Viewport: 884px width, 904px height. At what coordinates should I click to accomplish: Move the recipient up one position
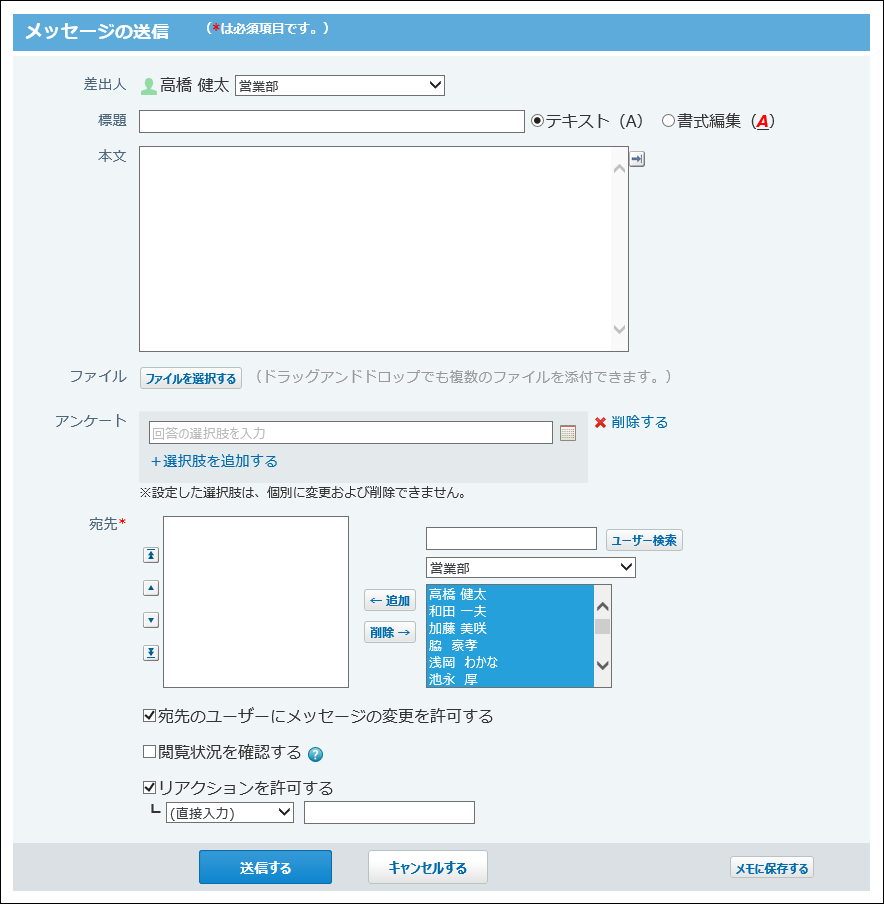[x=151, y=587]
